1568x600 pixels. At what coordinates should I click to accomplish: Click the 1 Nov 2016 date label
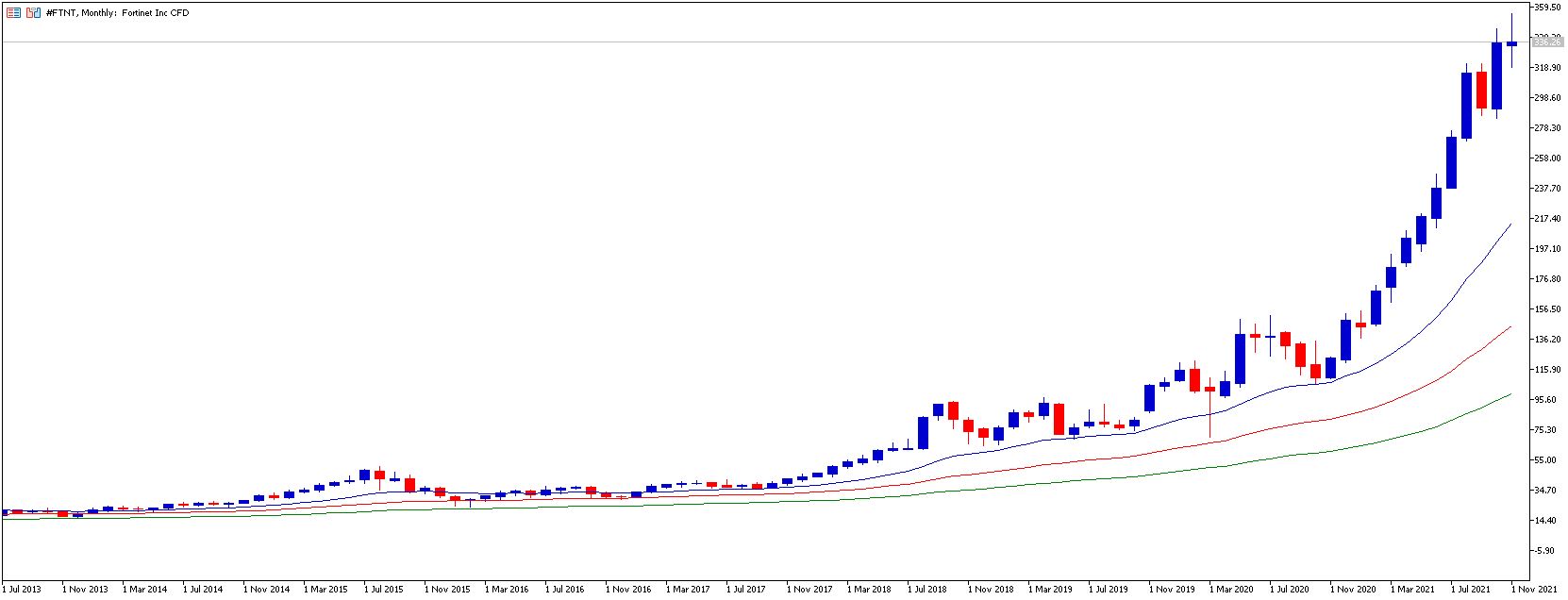(628, 590)
